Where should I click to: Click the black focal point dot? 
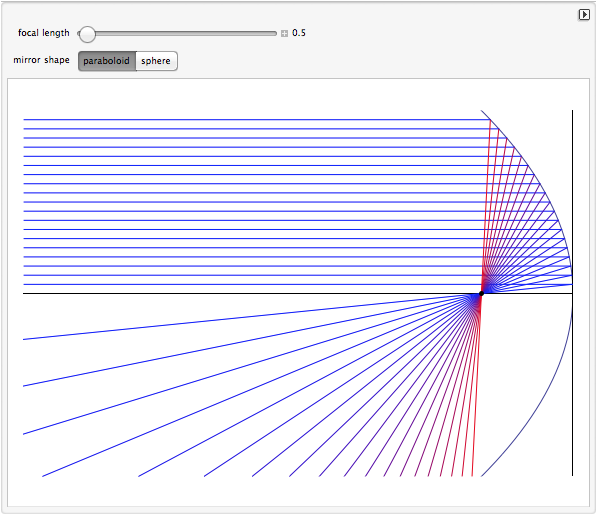point(481,293)
